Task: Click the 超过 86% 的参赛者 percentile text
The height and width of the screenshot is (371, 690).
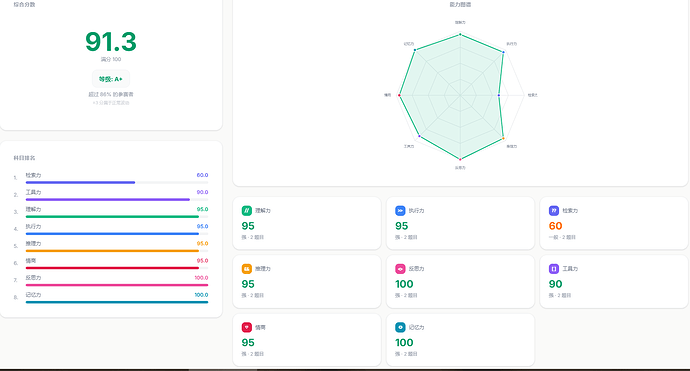Action: (x=111, y=94)
